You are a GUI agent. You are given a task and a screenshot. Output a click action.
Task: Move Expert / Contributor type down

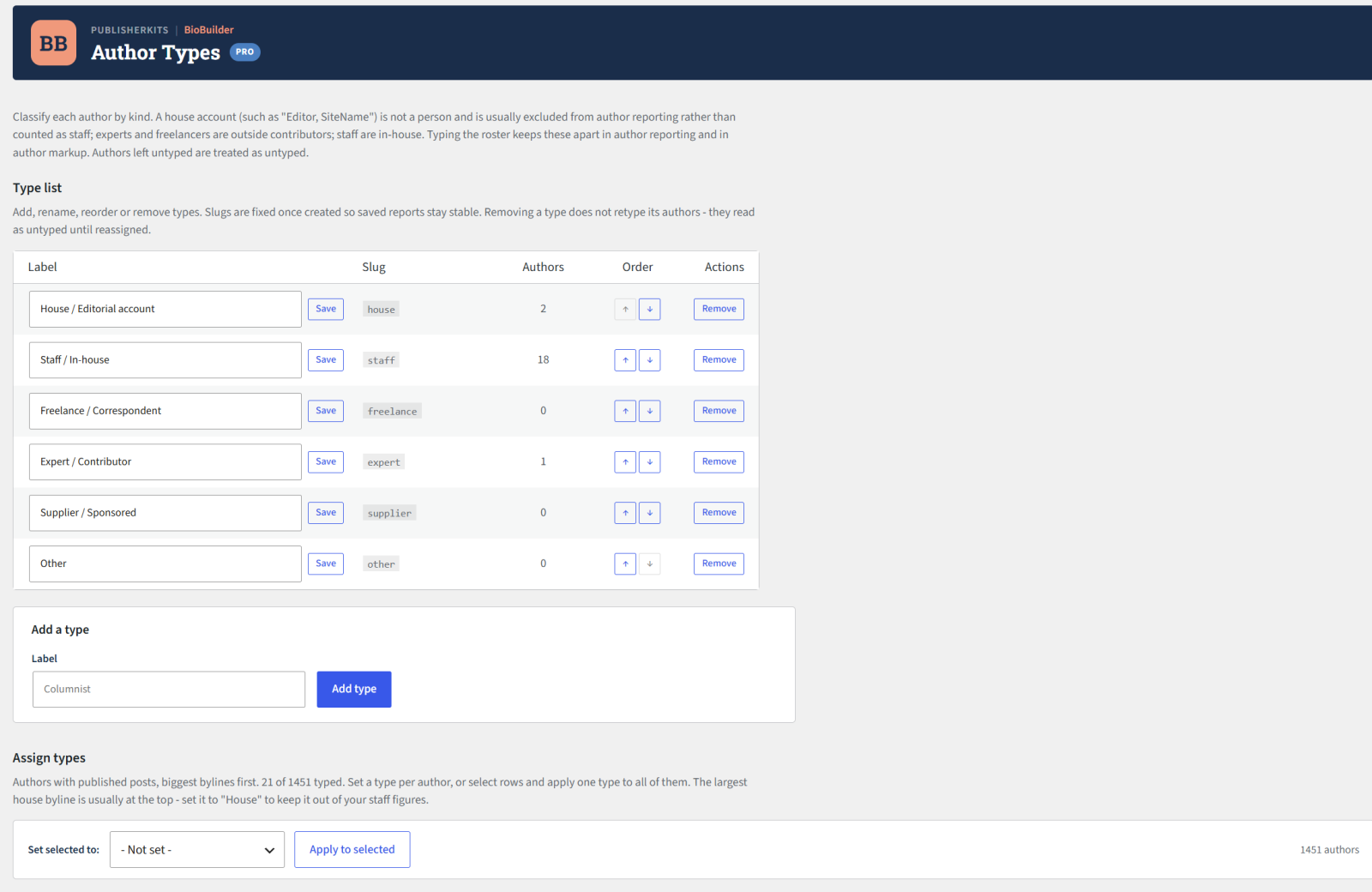point(650,461)
